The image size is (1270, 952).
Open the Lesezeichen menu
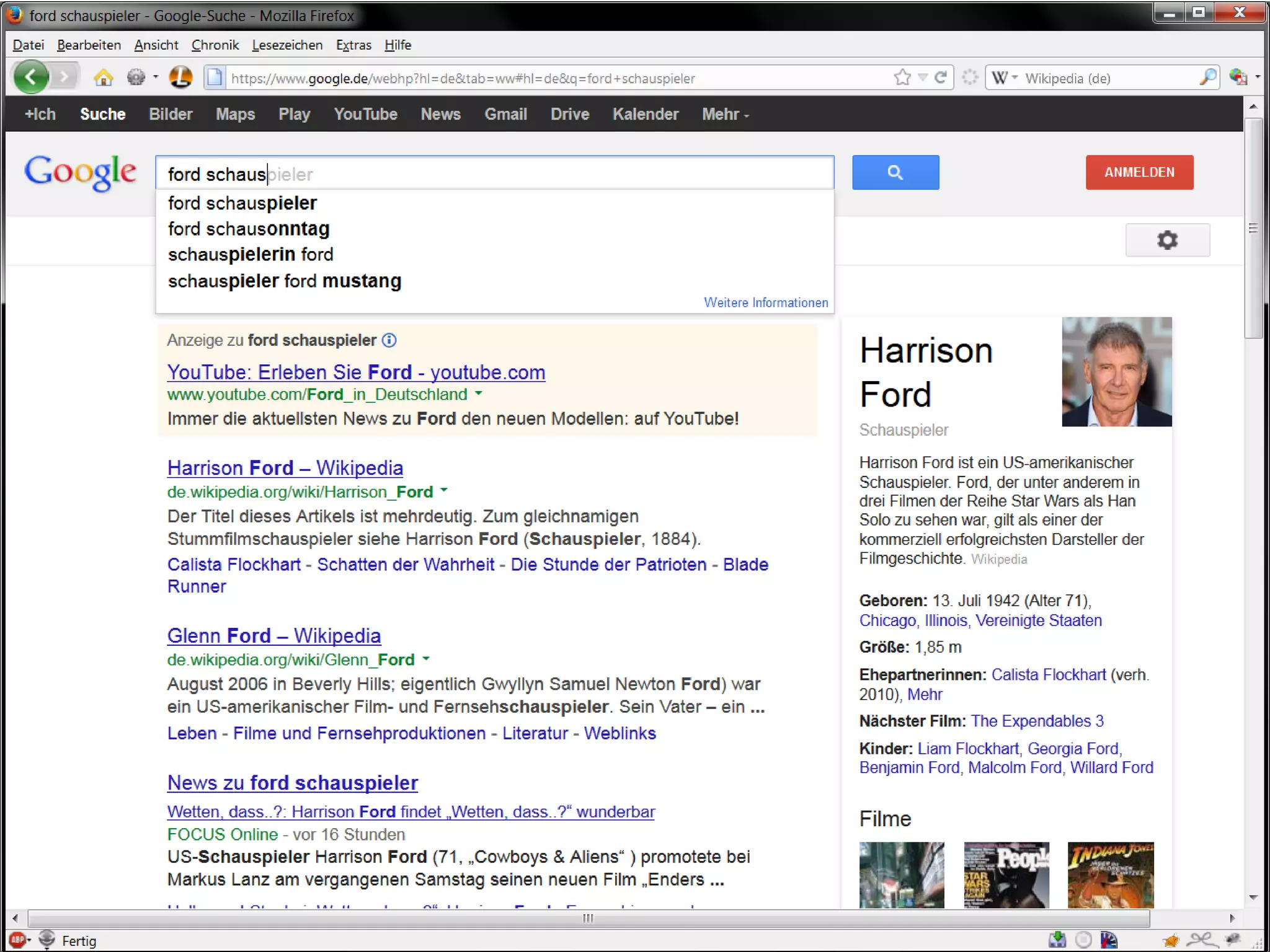(x=286, y=45)
